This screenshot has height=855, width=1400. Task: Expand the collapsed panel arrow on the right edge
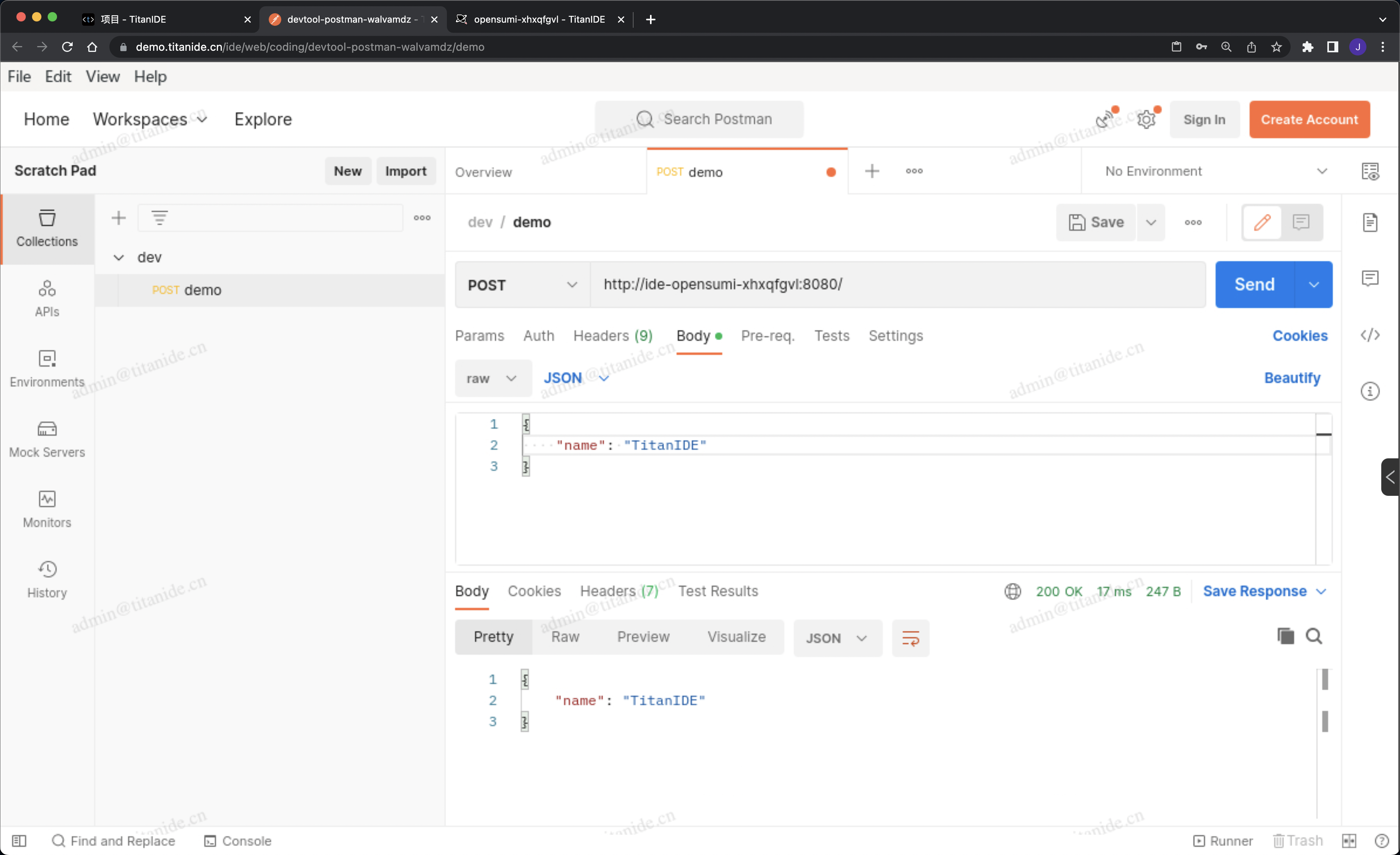coord(1390,477)
